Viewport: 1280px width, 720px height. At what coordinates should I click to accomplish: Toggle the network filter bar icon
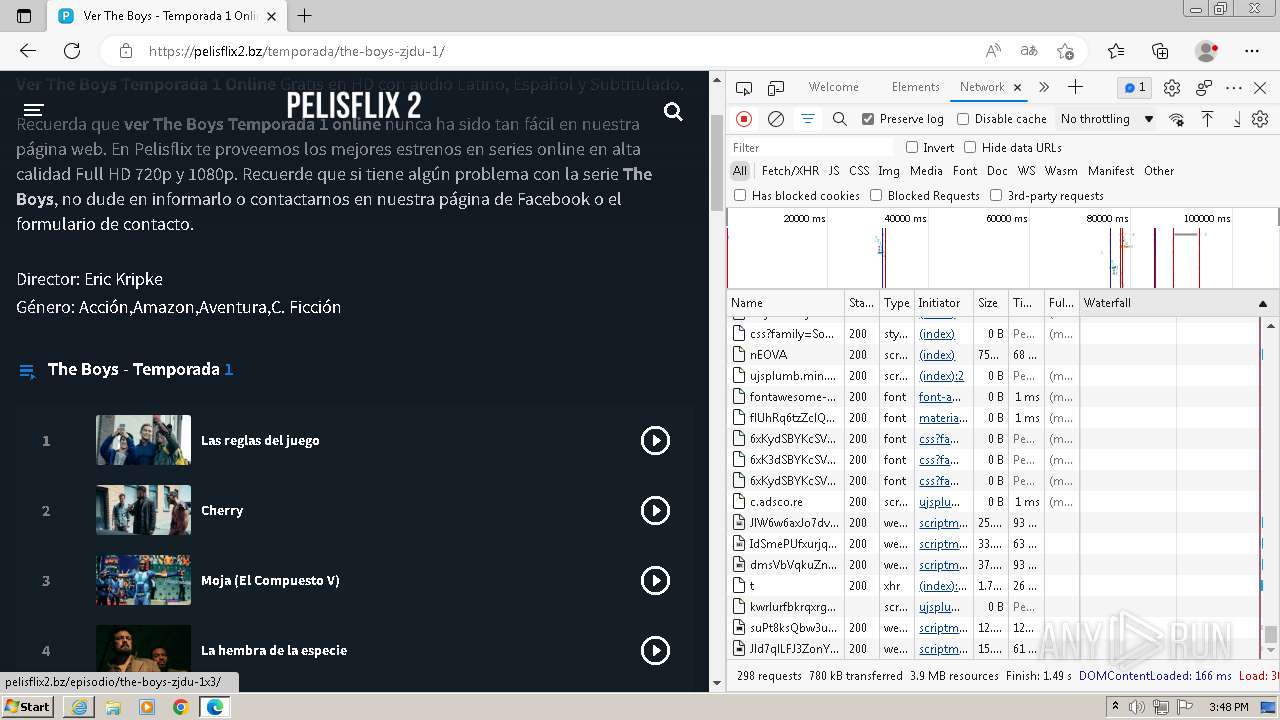(x=808, y=119)
